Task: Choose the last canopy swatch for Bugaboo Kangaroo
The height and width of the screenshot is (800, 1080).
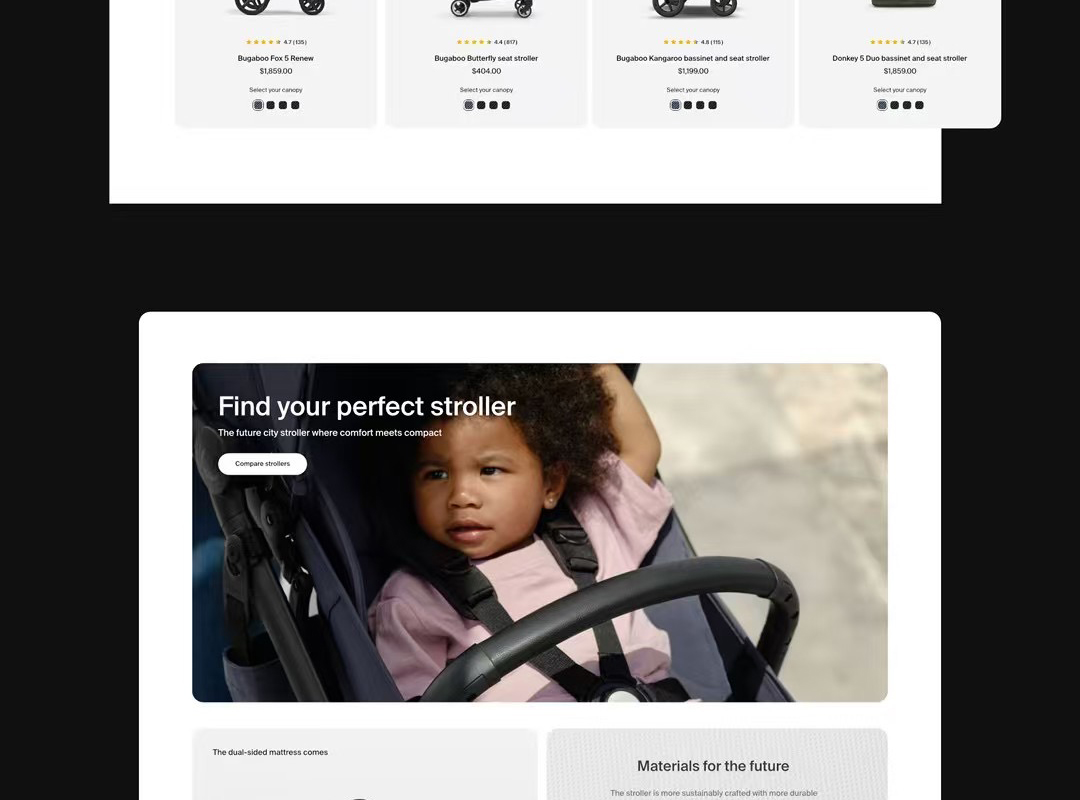Action: point(712,105)
